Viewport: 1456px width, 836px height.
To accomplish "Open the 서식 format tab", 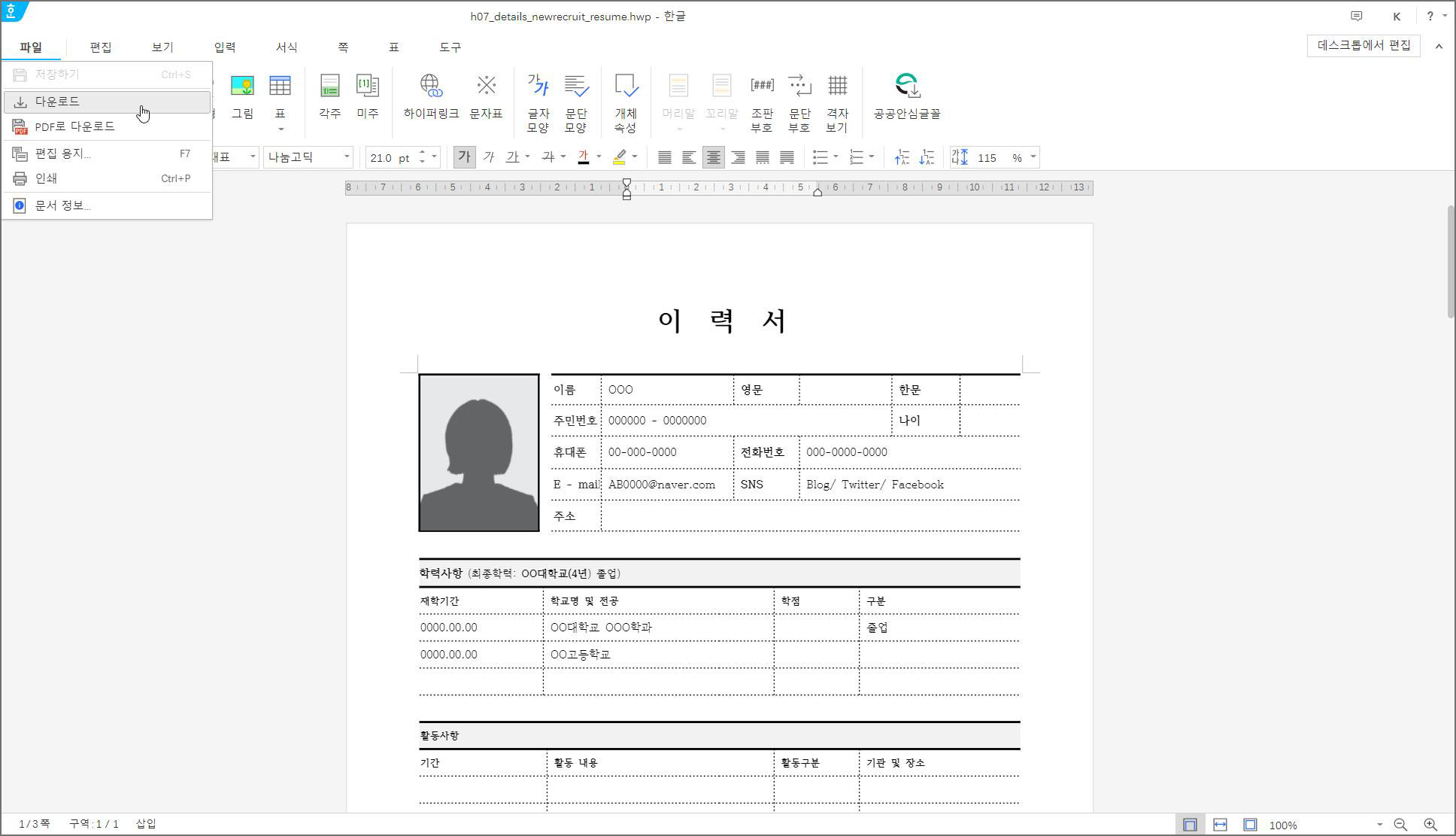I will click(286, 47).
